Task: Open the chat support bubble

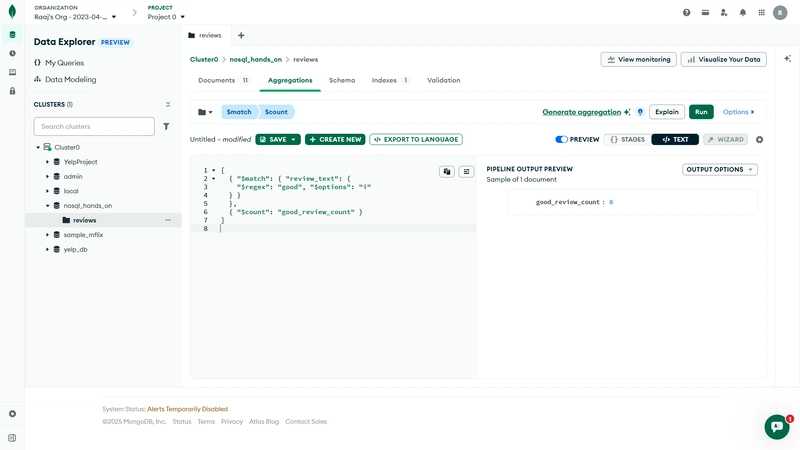Action: coord(777,427)
